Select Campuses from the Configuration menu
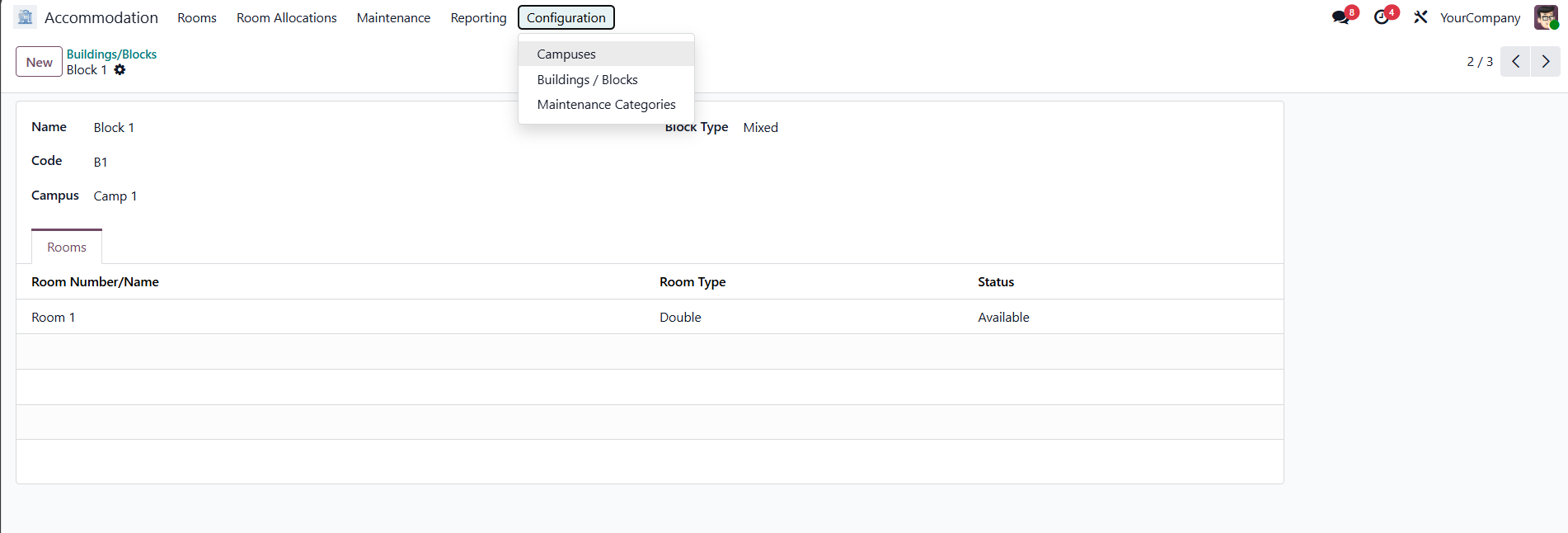Viewport: 1568px width, 533px height. (566, 54)
